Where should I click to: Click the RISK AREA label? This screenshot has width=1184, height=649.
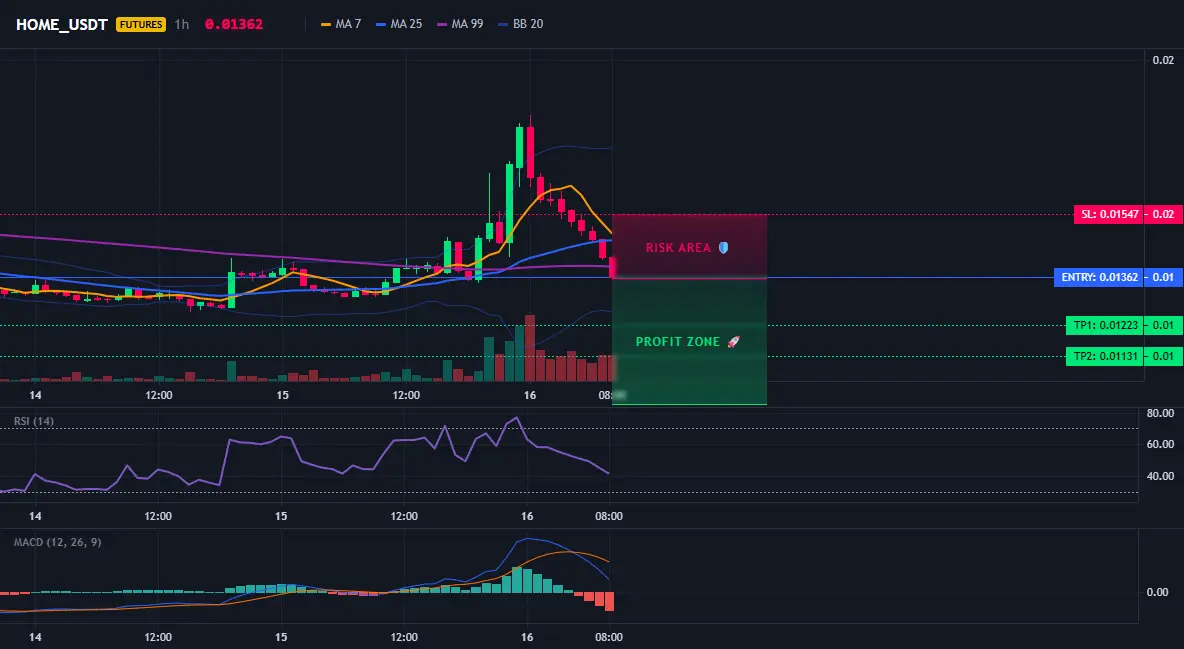(678, 248)
